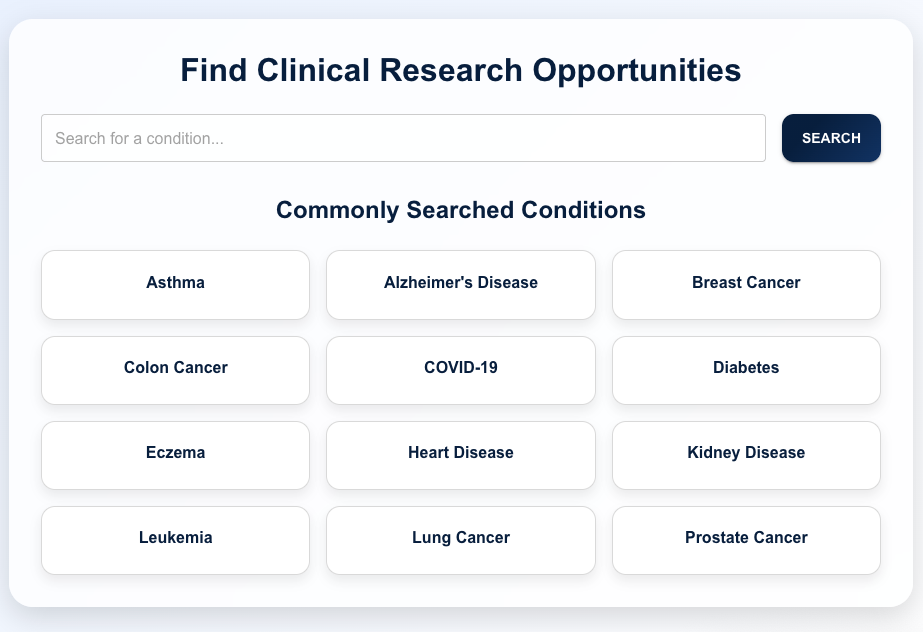
Task: Browse trials for Diabetes
Action: 746,369
